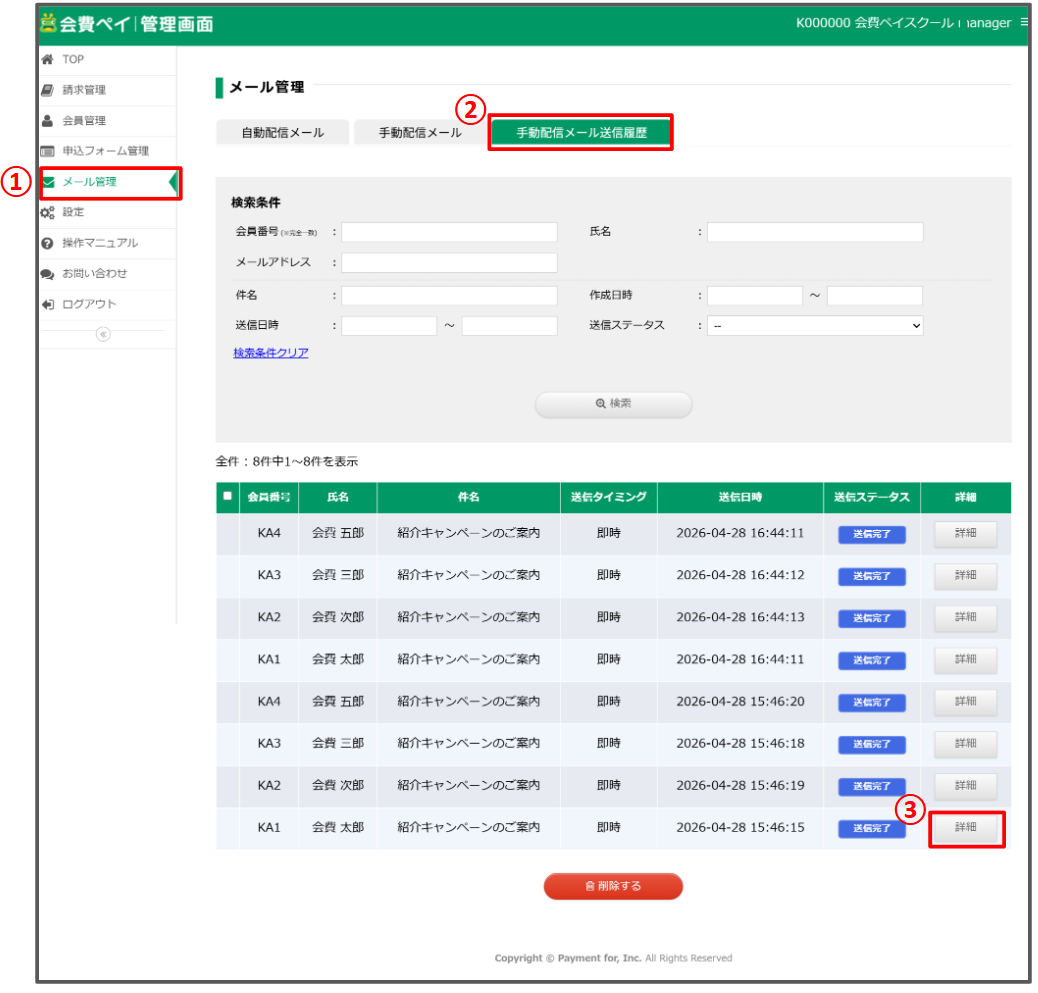Open 操作マニュアル in the sidebar menu
Screen dimensions: 1038x993
[101, 244]
